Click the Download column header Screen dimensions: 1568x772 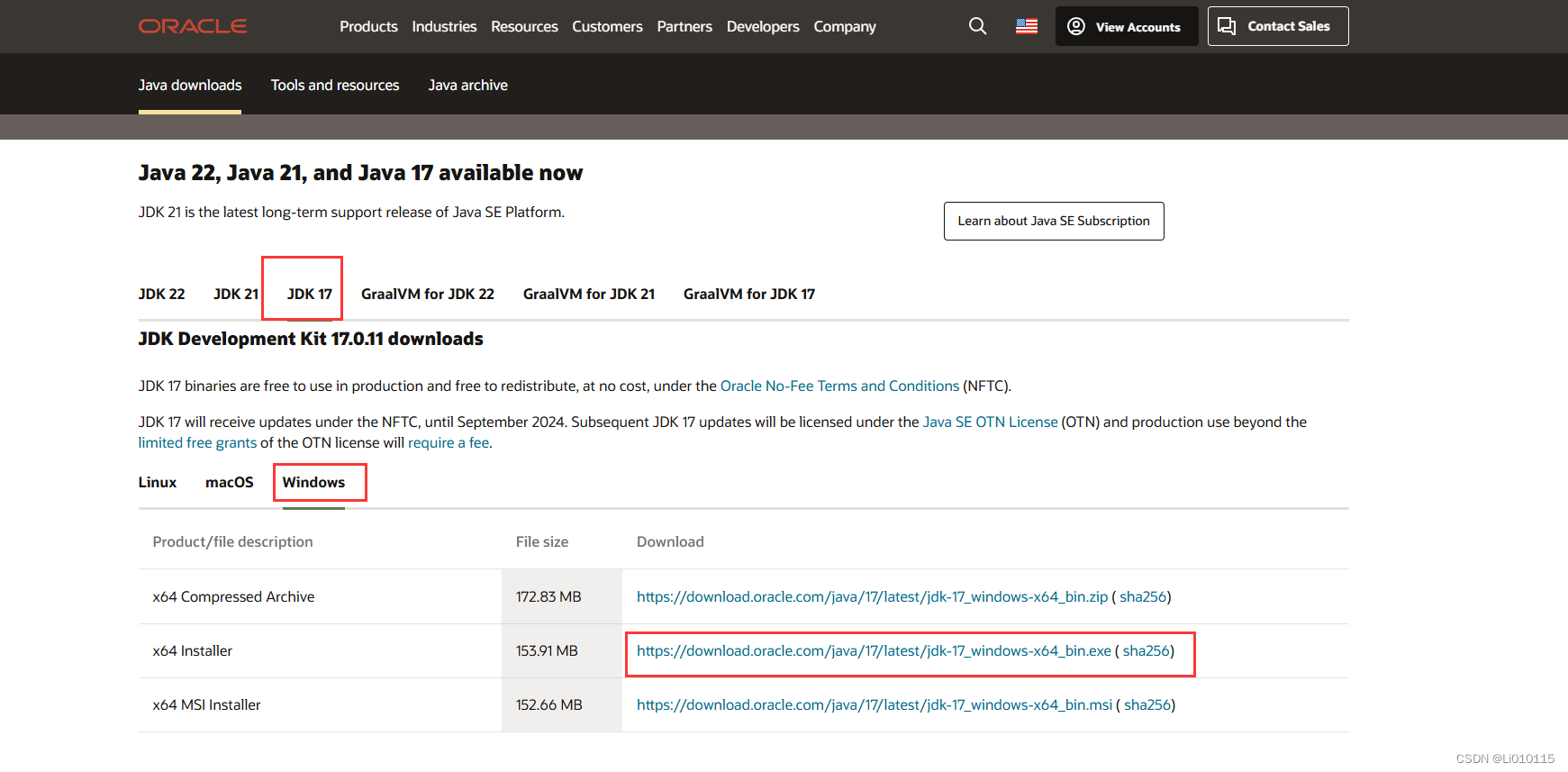coord(670,541)
